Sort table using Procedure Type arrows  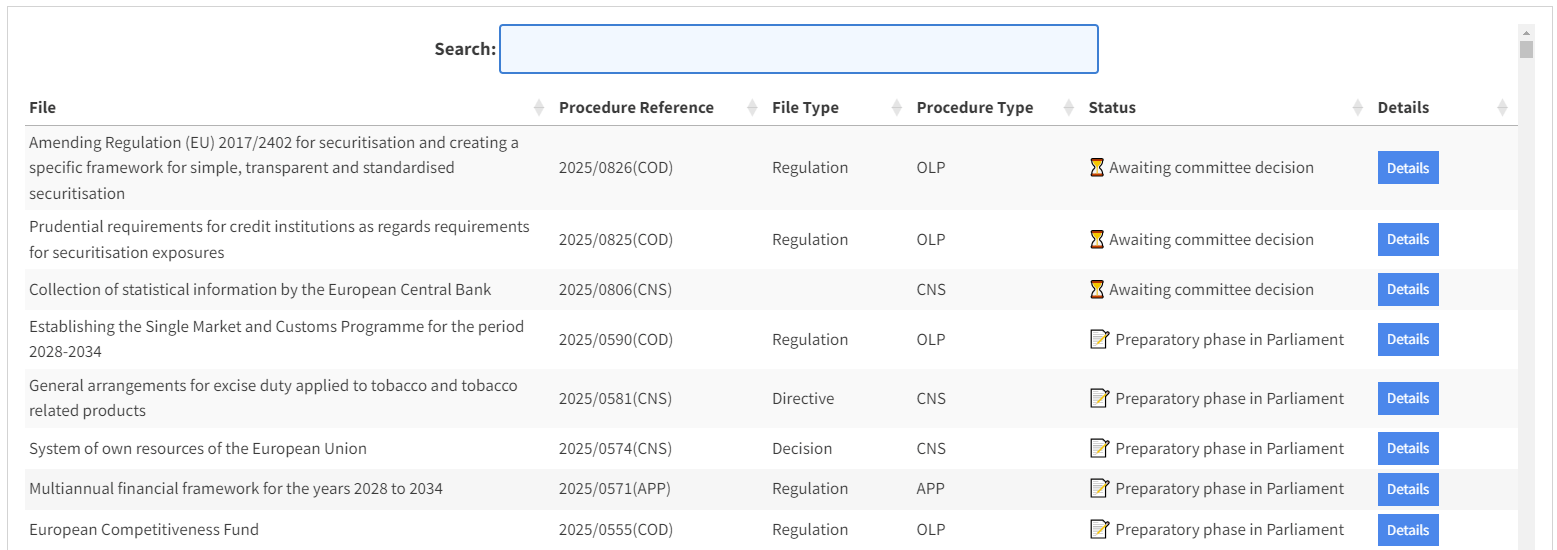tap(1068, 108)
